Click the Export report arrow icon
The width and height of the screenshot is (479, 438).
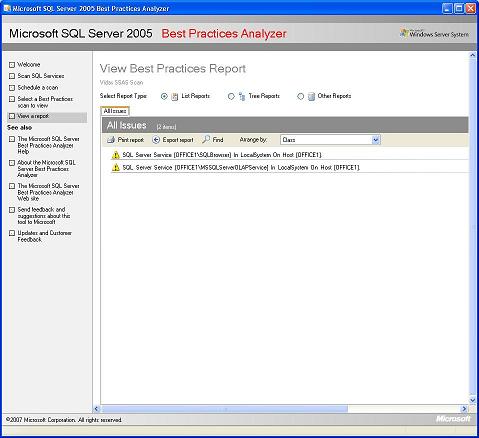click(156, 140)
